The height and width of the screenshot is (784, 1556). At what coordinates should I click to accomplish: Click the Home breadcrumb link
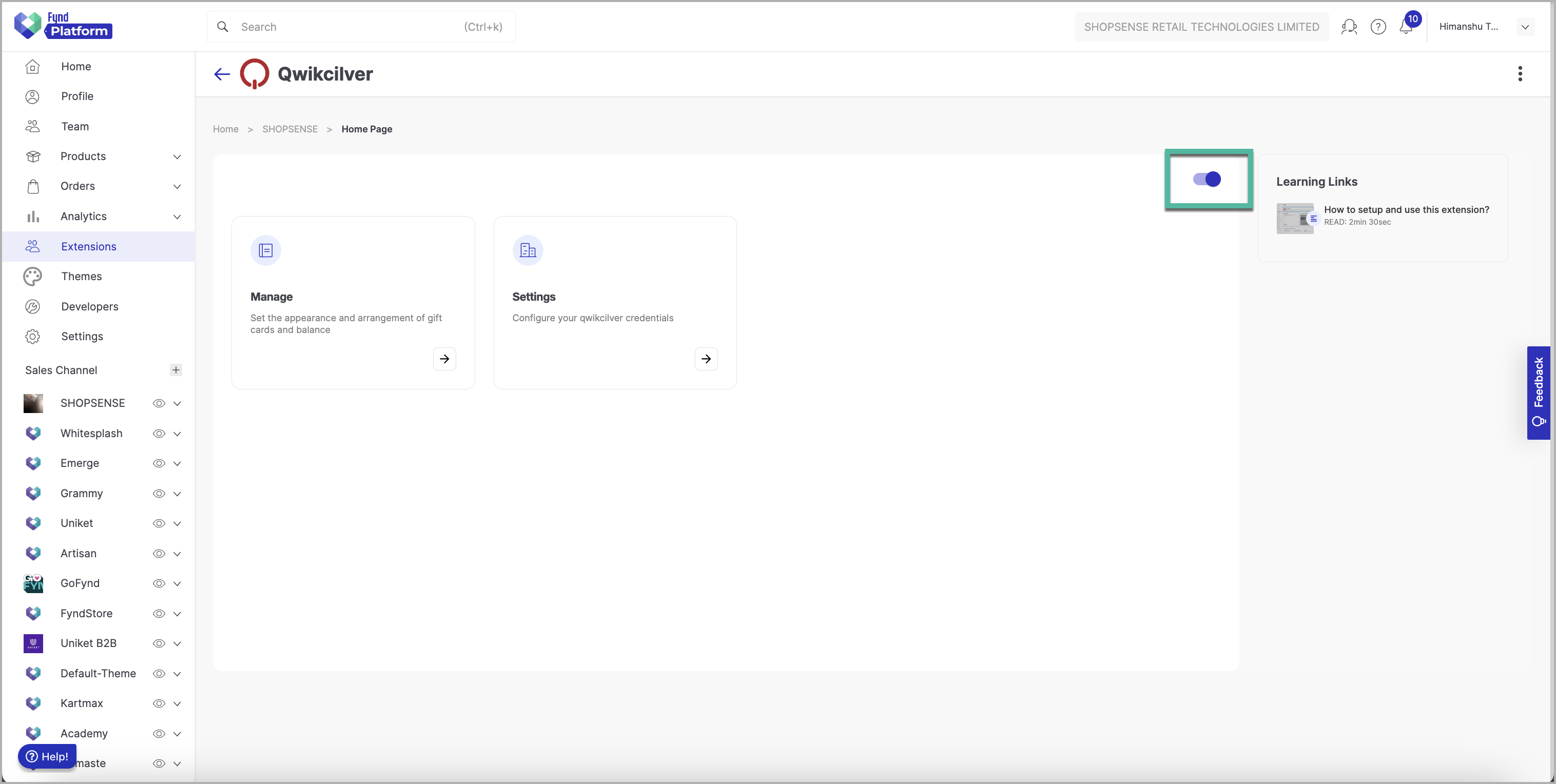pyautogui.click(x=225, y=129)
